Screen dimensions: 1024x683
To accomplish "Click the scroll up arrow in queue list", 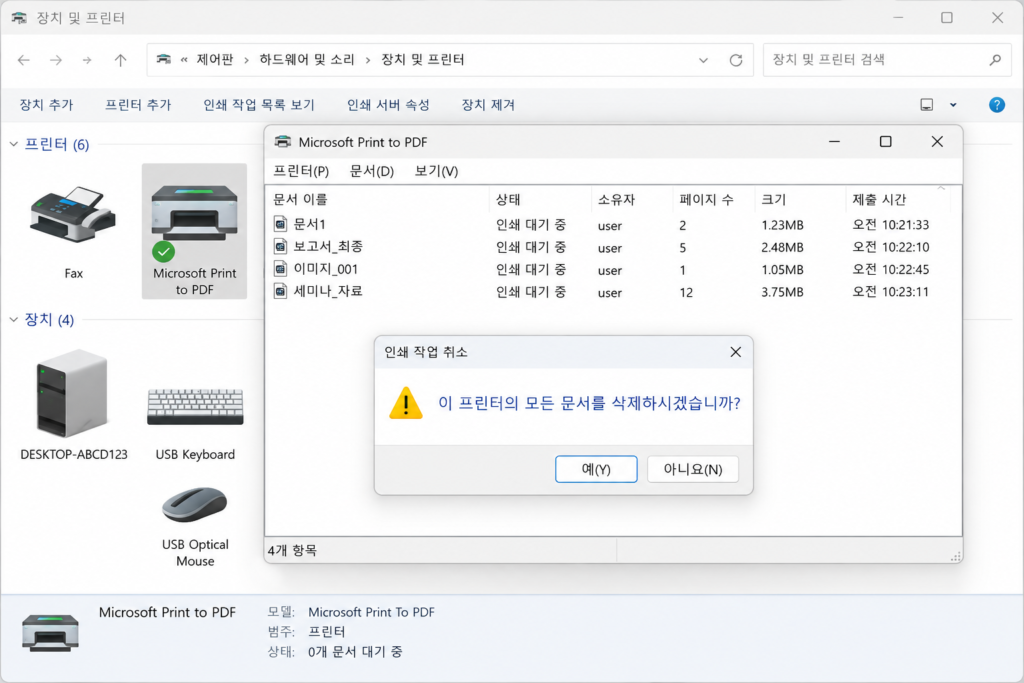I will tap(941, 189).
